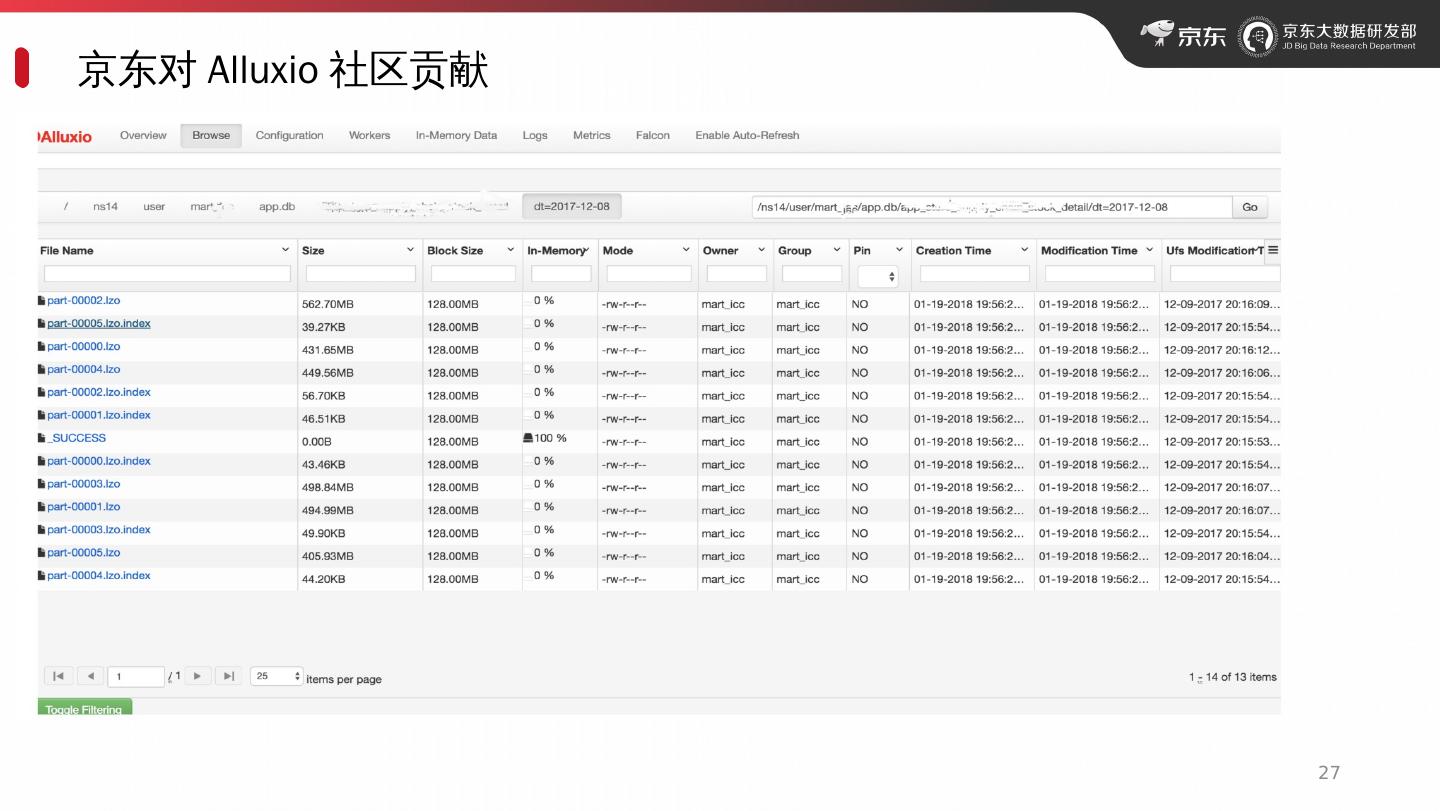Expand Size column dropdown arrow
The width and height of the screenshot is (1440, 811).
coord(410,250)
